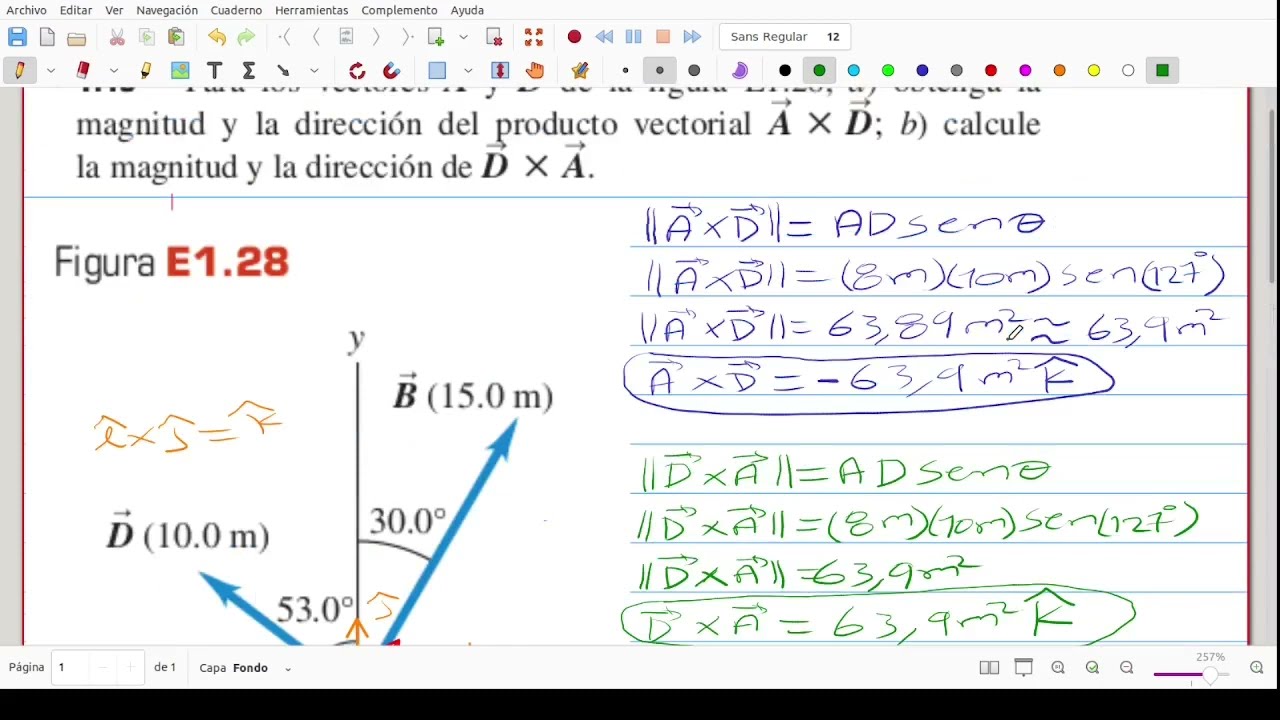Open the Archivo menu

pos(27,10)
